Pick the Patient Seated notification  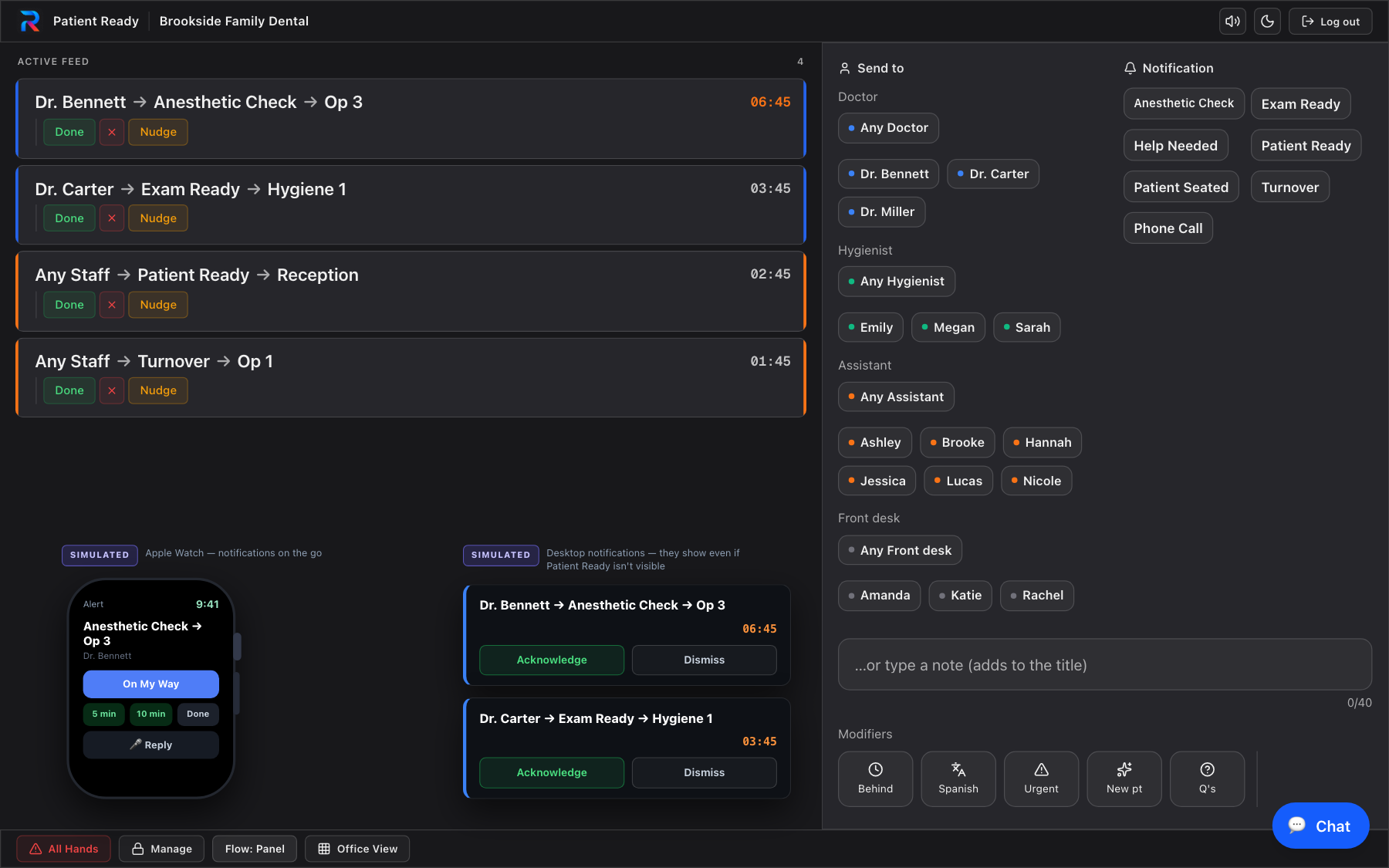(x=1181, y=187)
